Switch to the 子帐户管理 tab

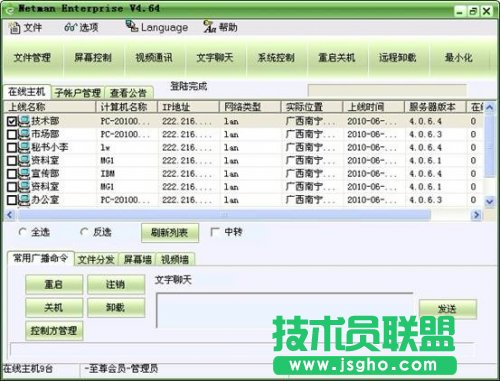pyautogui.click(x=78, y=93)
